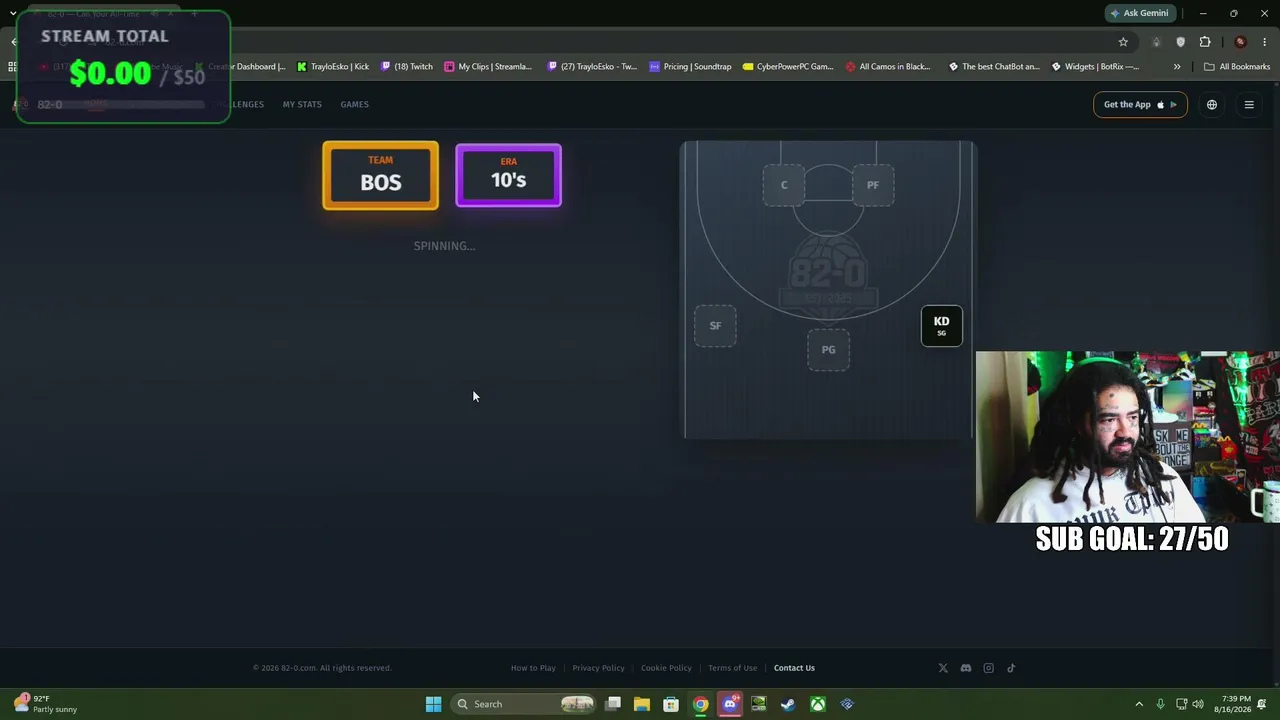The height and width of the screenshot is (720, 1280).
Task: Open the weather widget showing 92°F
Action: coord(46,704)
